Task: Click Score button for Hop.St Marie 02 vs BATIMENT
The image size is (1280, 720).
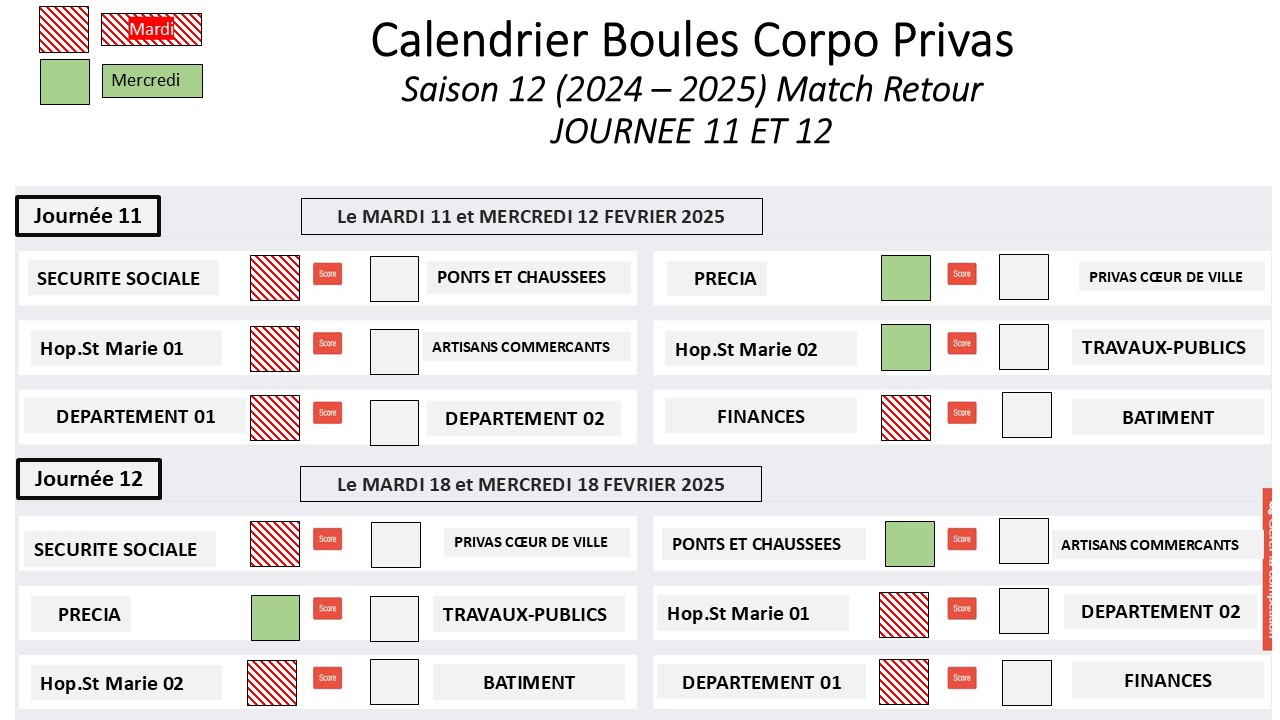Action: (x=327, y=677)
